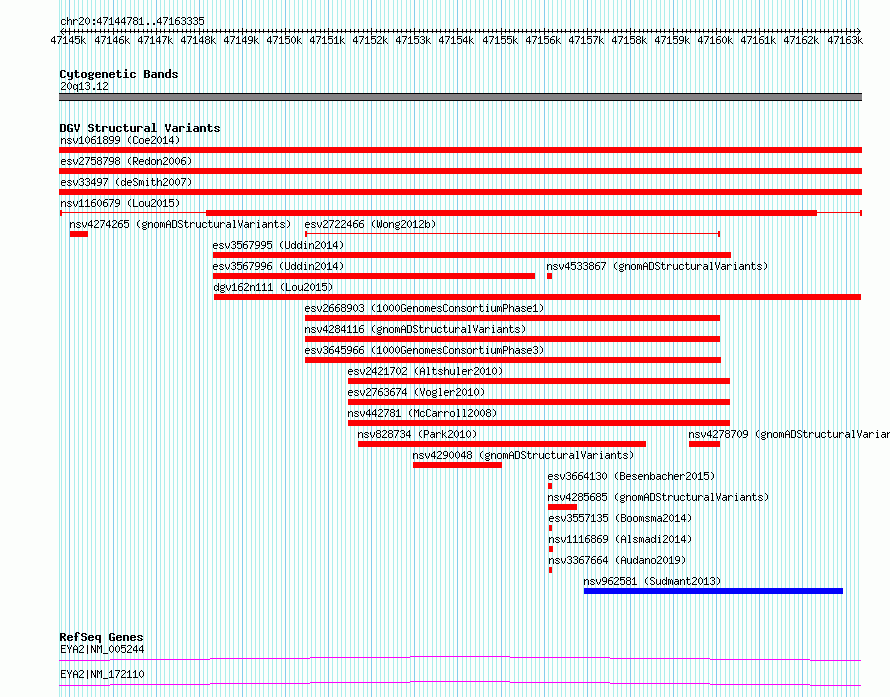Click the DGV Structural Variants track title
The height and width of the screenshot is (697, 890).
pos(140,128)
